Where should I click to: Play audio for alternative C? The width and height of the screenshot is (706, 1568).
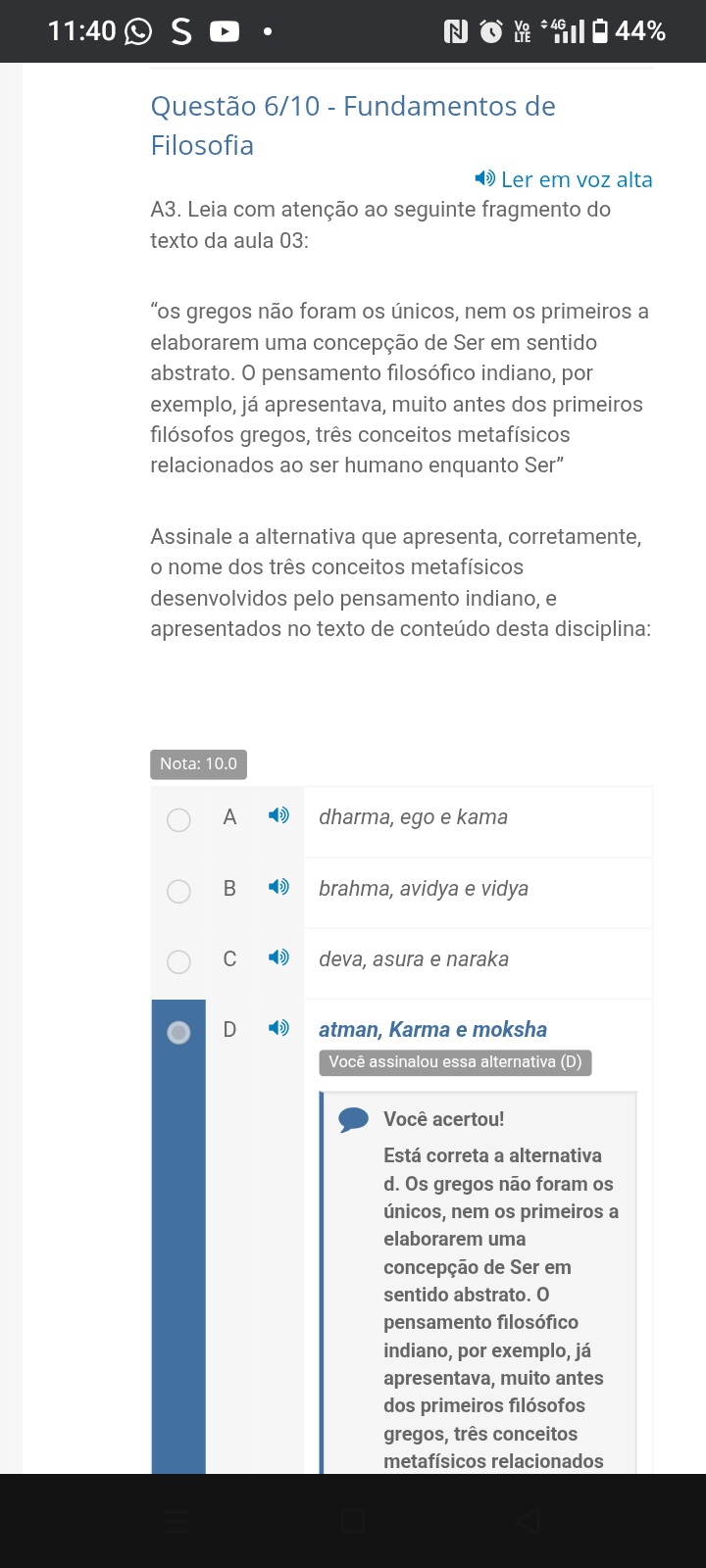(278, 957)
